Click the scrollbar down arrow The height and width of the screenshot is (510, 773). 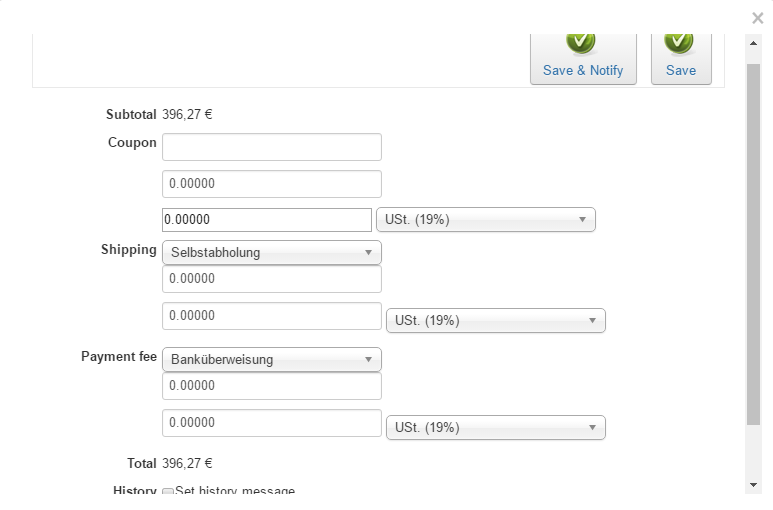coord(754,485)
